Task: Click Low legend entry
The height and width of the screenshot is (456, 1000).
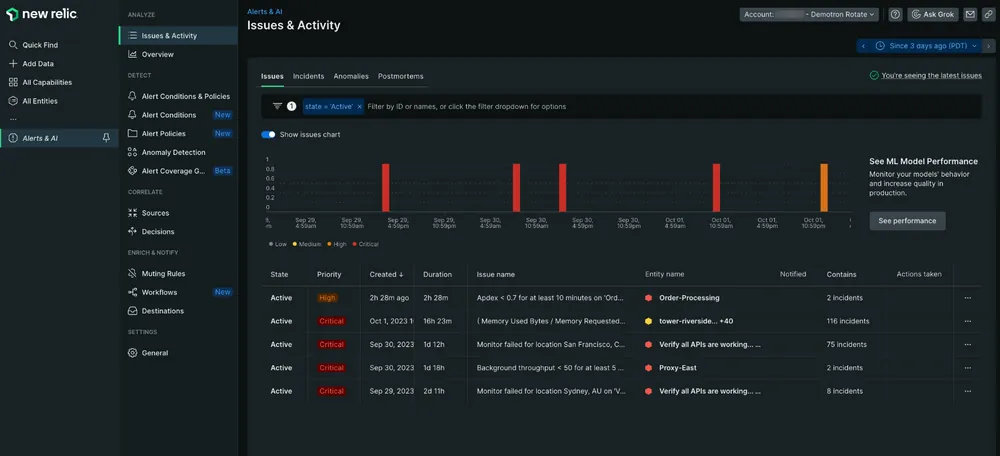Action: tap(278, 244)
